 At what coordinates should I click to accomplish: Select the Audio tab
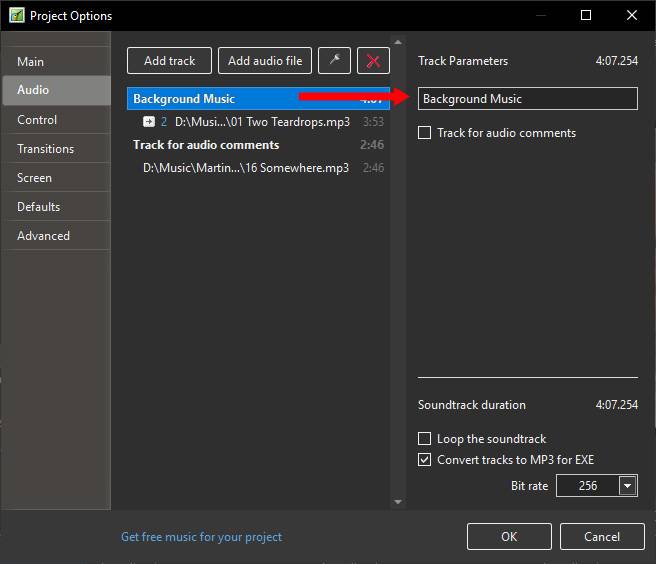pyautogui.click(x=56, y=90)
